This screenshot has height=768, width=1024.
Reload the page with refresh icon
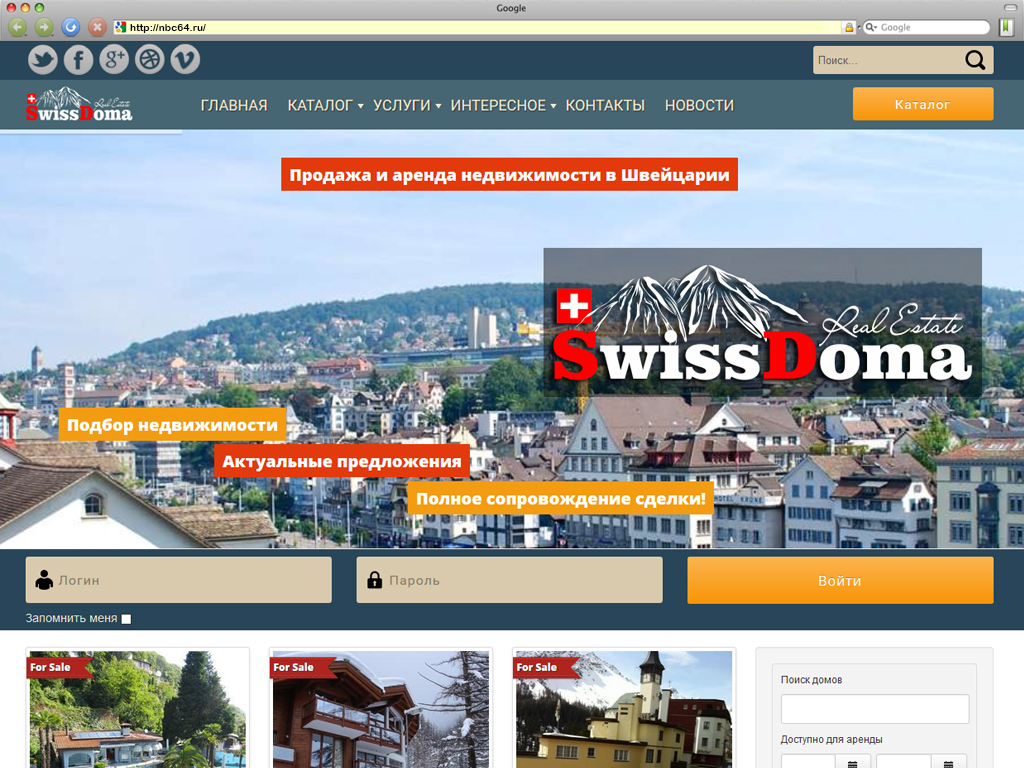click(71, 27)
